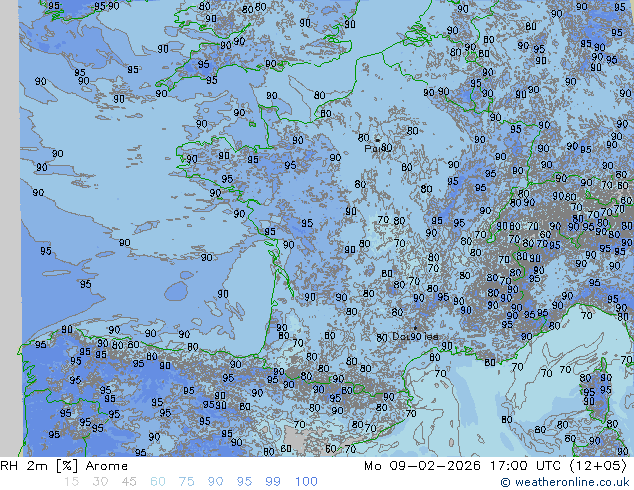Click the 'Arome' model name label
Image resolution: width=634 pixels, height=490 pixels.
point(107,466)
